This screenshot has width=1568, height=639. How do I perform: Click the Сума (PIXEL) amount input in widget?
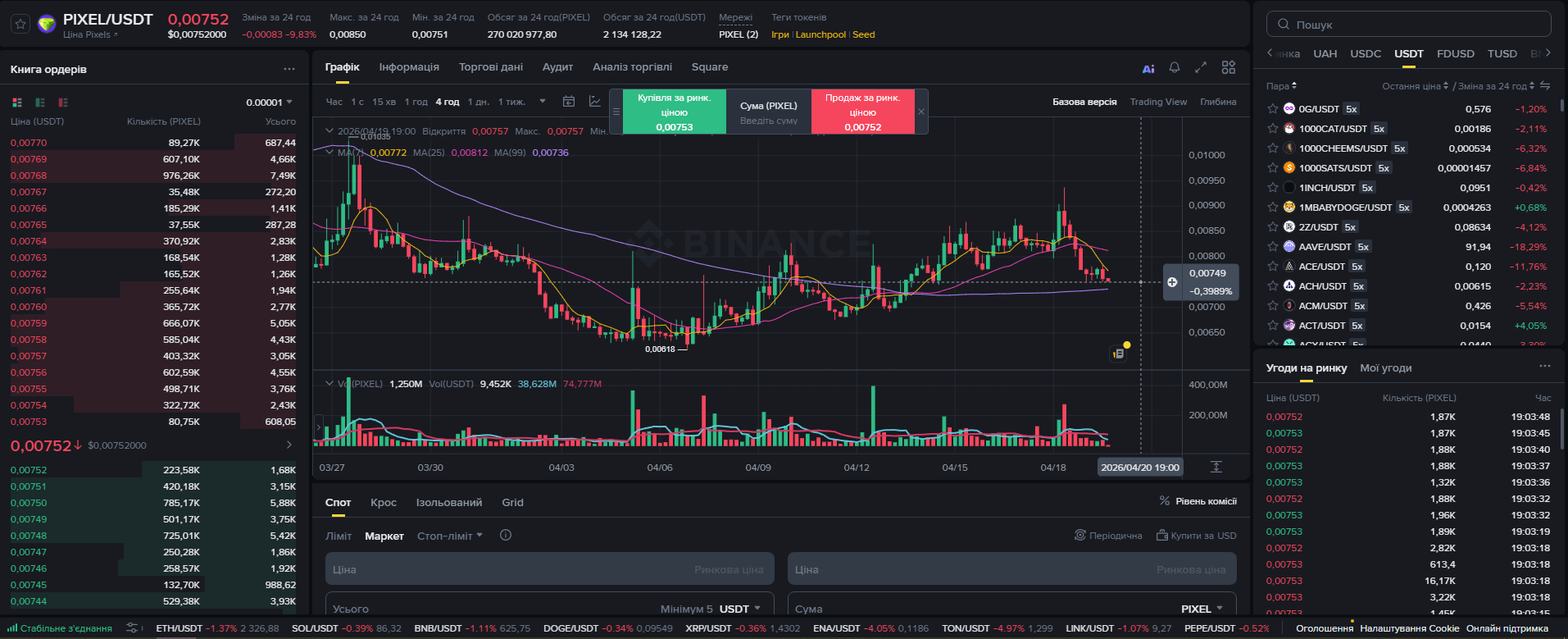tap(769, 120)
